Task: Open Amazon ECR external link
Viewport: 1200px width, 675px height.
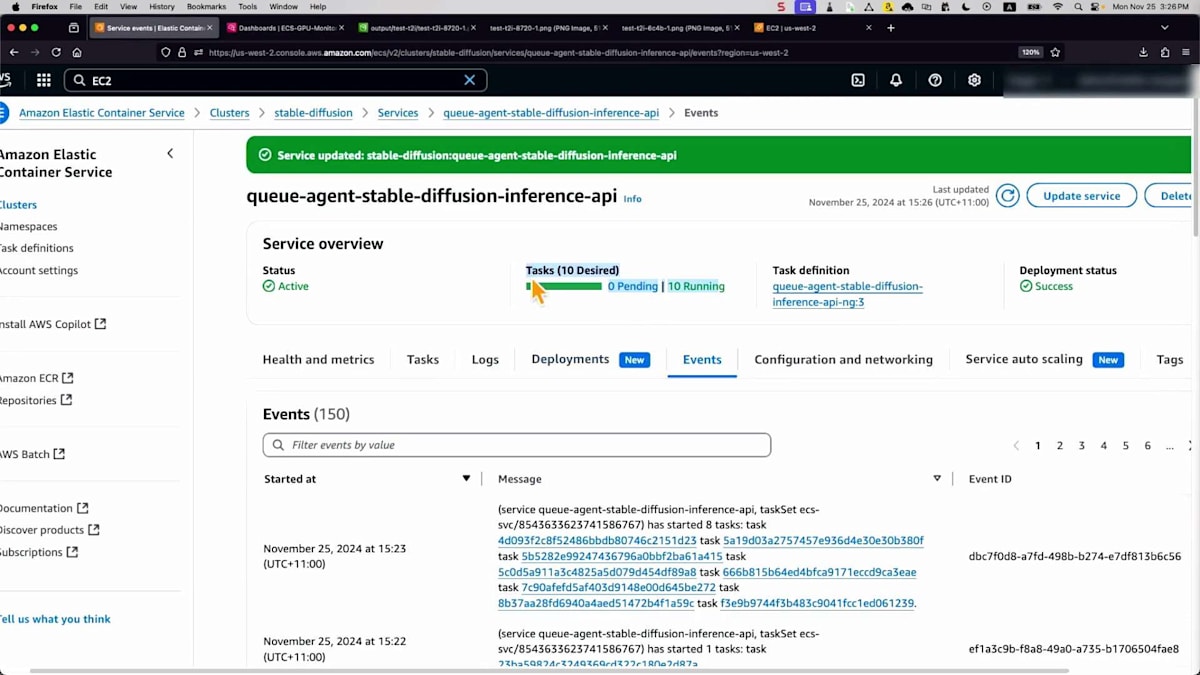Action: pyautogui.click(x=37, y=378)
